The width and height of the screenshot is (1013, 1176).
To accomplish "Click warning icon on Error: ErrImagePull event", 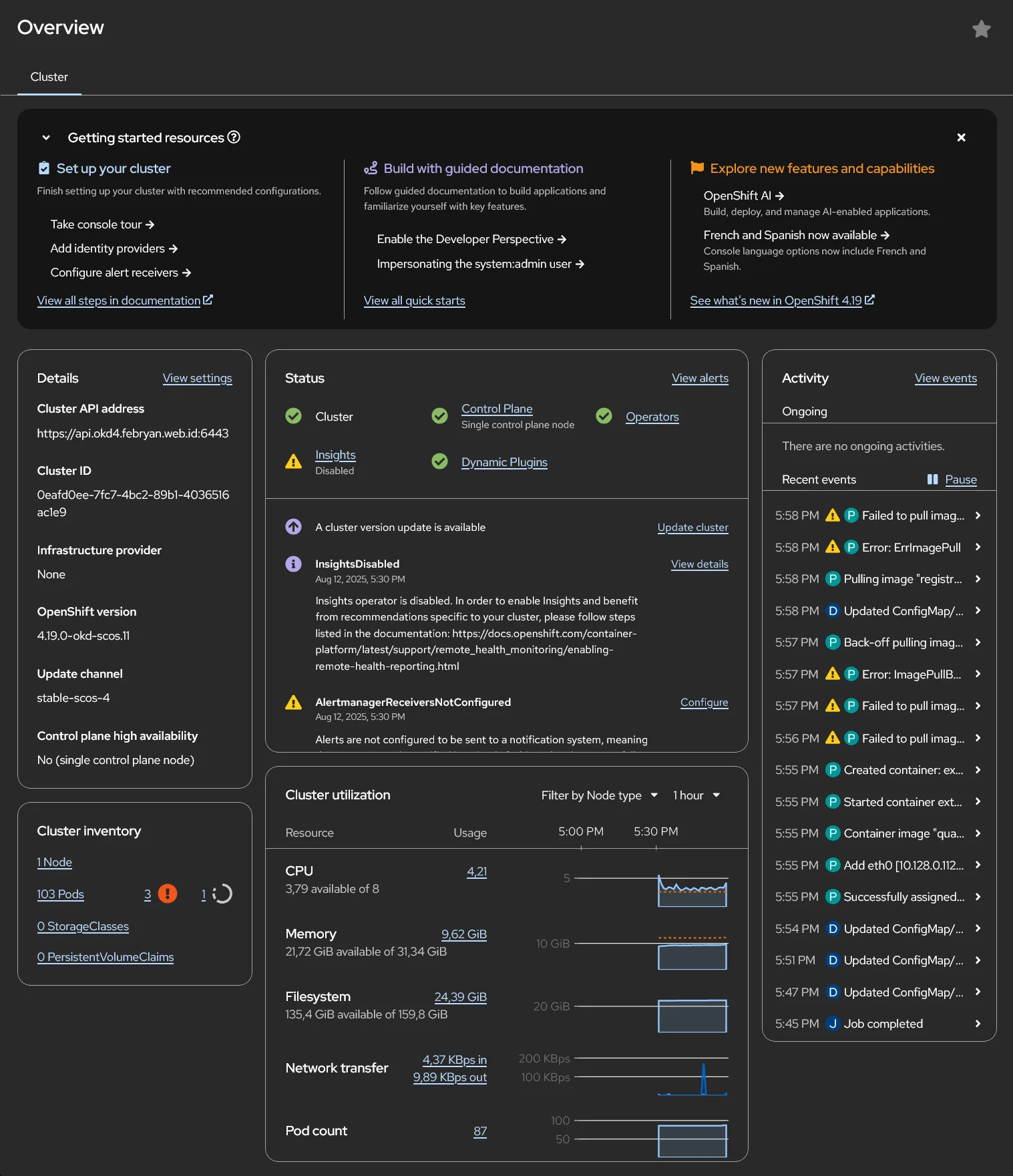I will (832, 547).
